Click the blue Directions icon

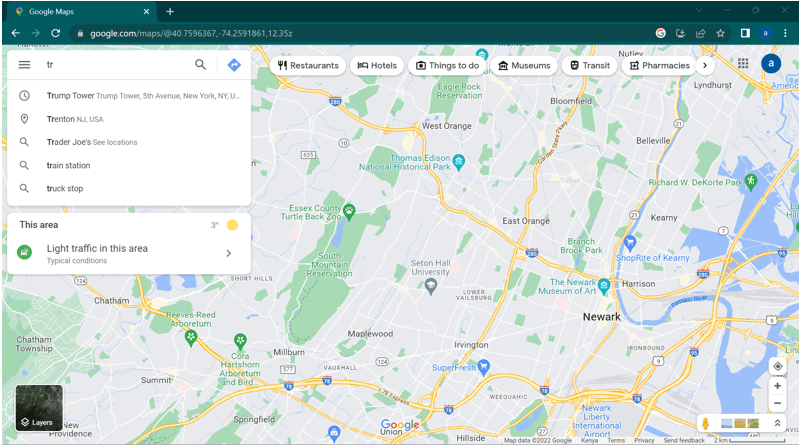(233, 65)
